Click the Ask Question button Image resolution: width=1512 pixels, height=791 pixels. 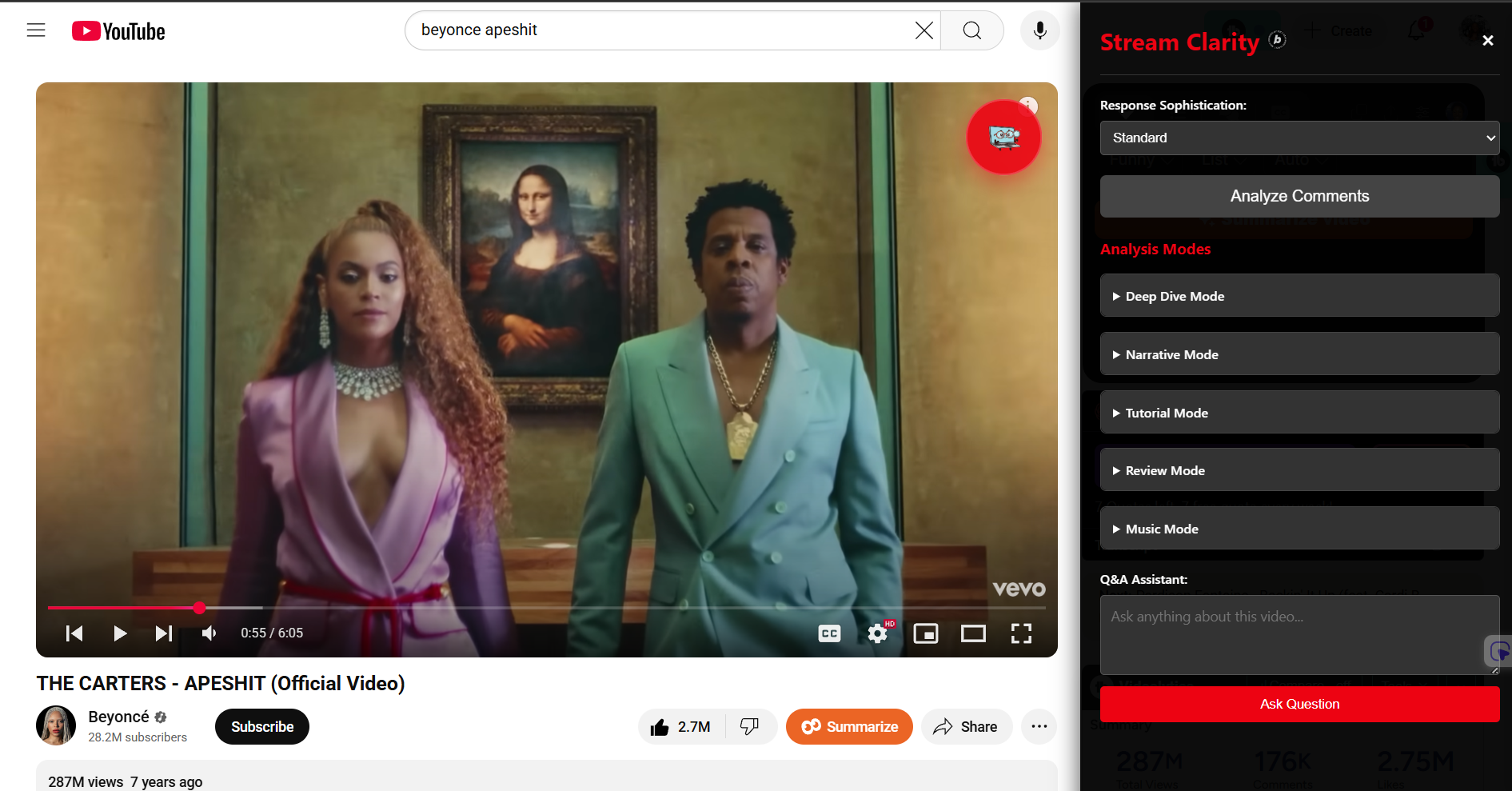pyautogui.click(x=1299, y=704)
